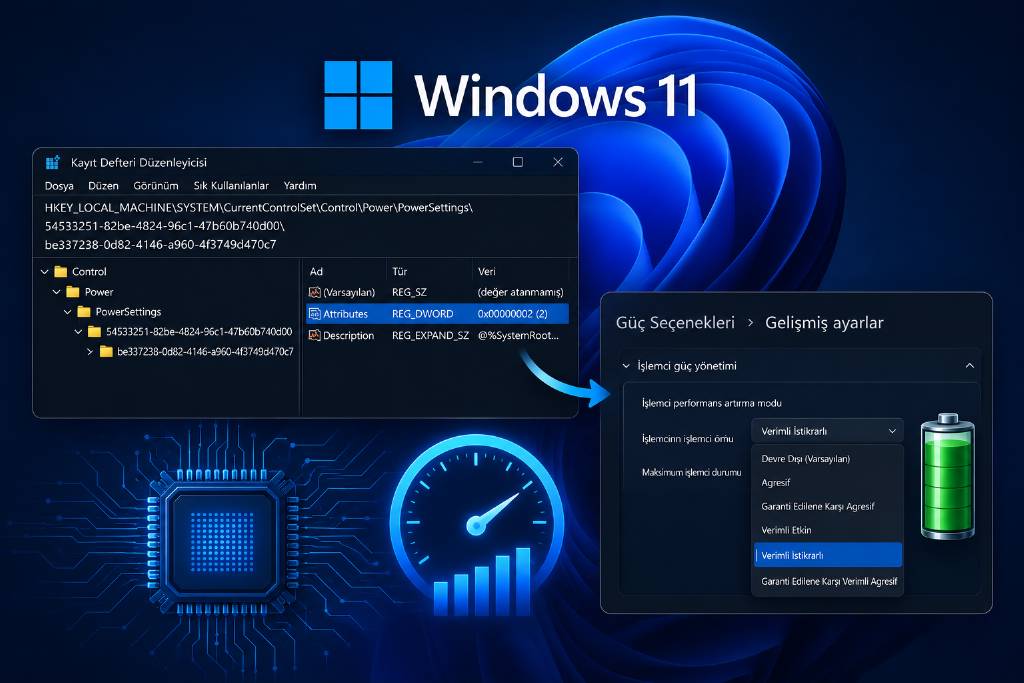Viewport: 1024px width, 683px height.
Task: Select the (Varsayılan) value name
Action: [x=349, y=292]
